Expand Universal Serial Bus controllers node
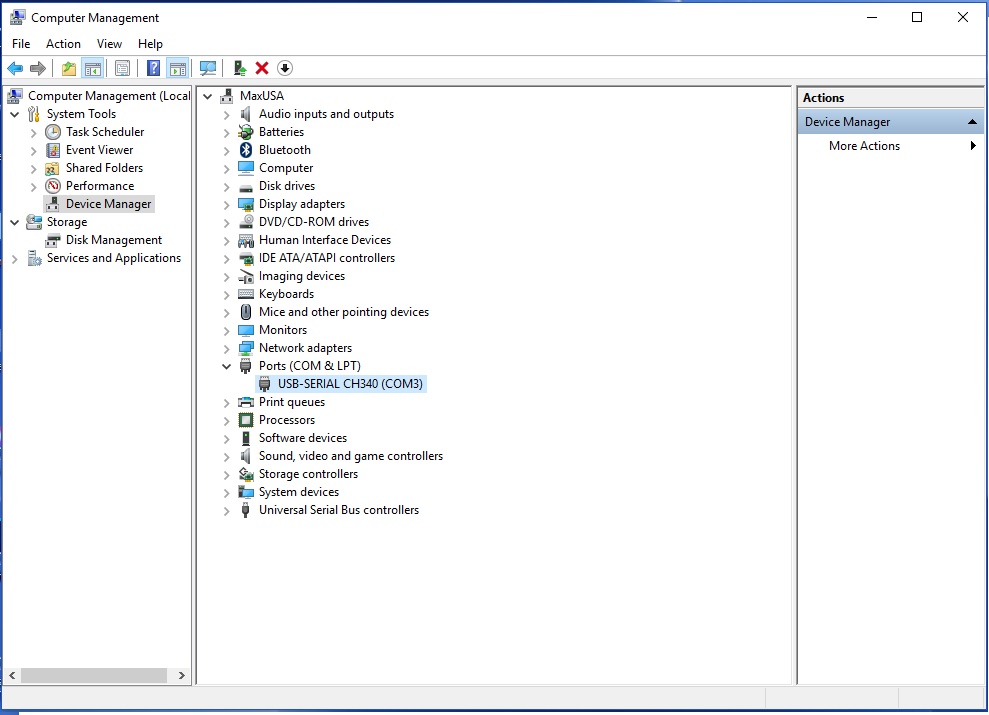 pyautogui.click(x=227, y=511)
